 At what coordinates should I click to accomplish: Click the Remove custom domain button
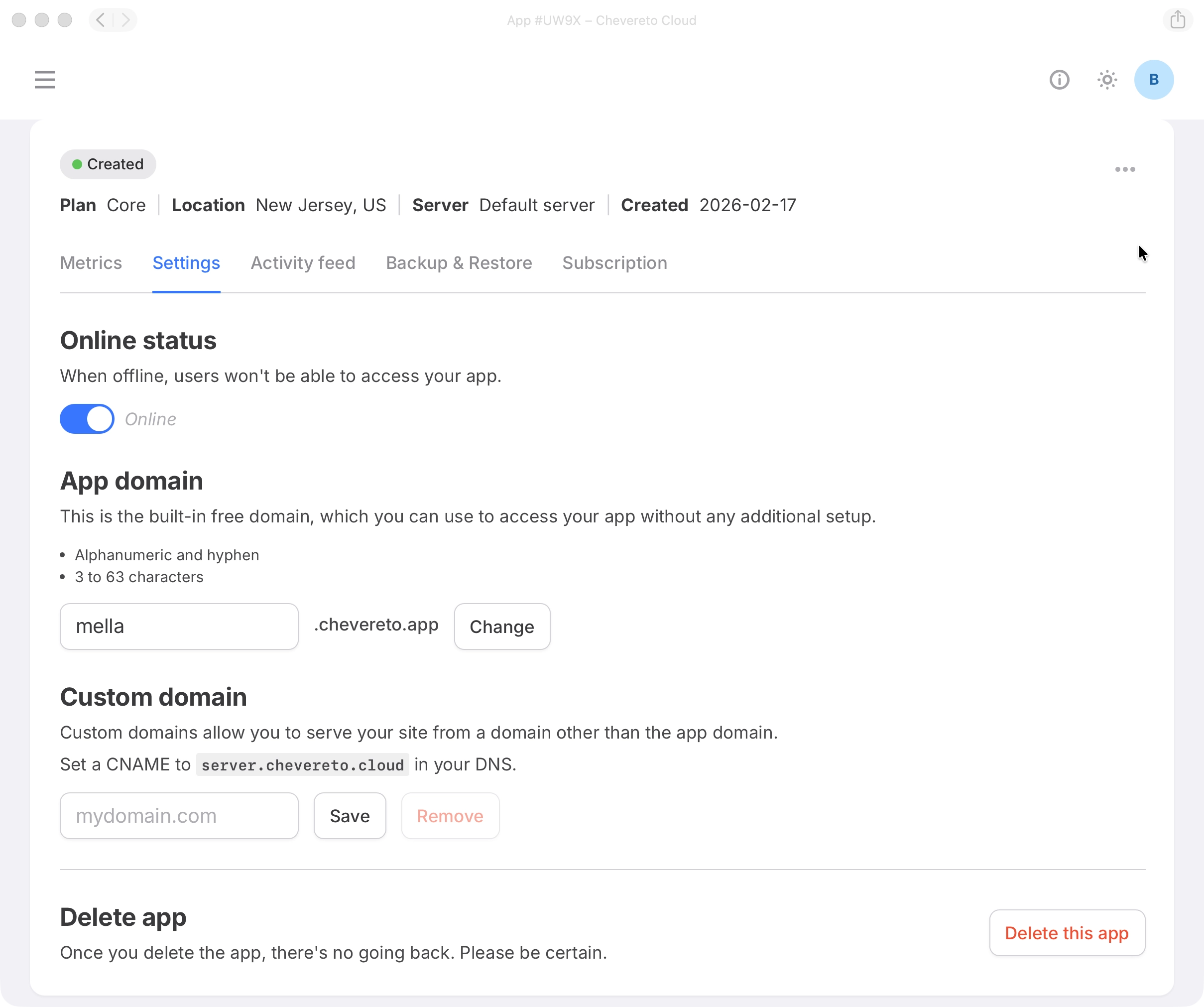pyautogui.click(x=450, y=815)
